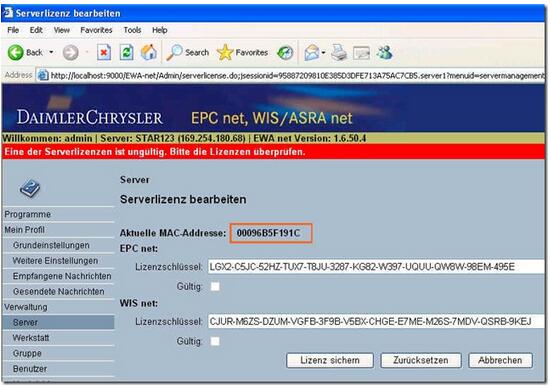Click the Lizenz sichern button
Image resolution: width=550 pixels, height=386 pixels.
(330, 360)
